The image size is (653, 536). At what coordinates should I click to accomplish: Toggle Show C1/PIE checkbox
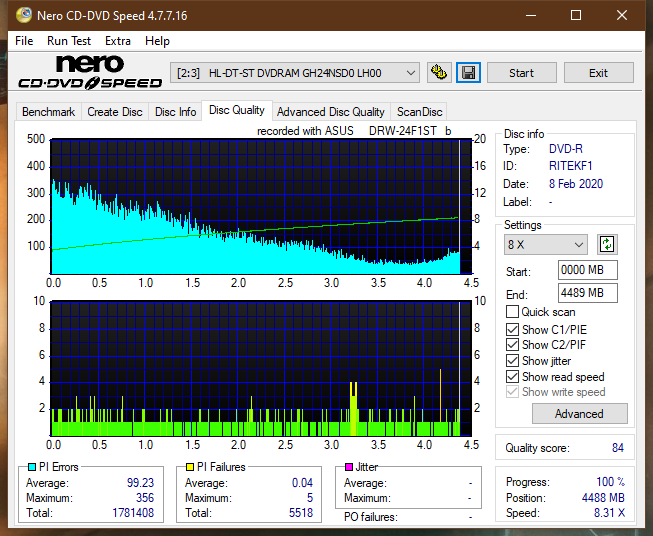pos(512,329)
